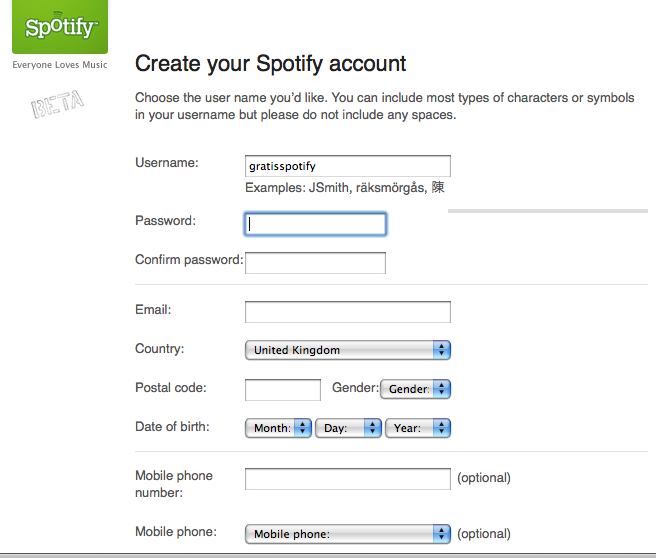656x558 pixels.
Task: Open the Mobile phone model dropdown
Action: tap(348, 534)
